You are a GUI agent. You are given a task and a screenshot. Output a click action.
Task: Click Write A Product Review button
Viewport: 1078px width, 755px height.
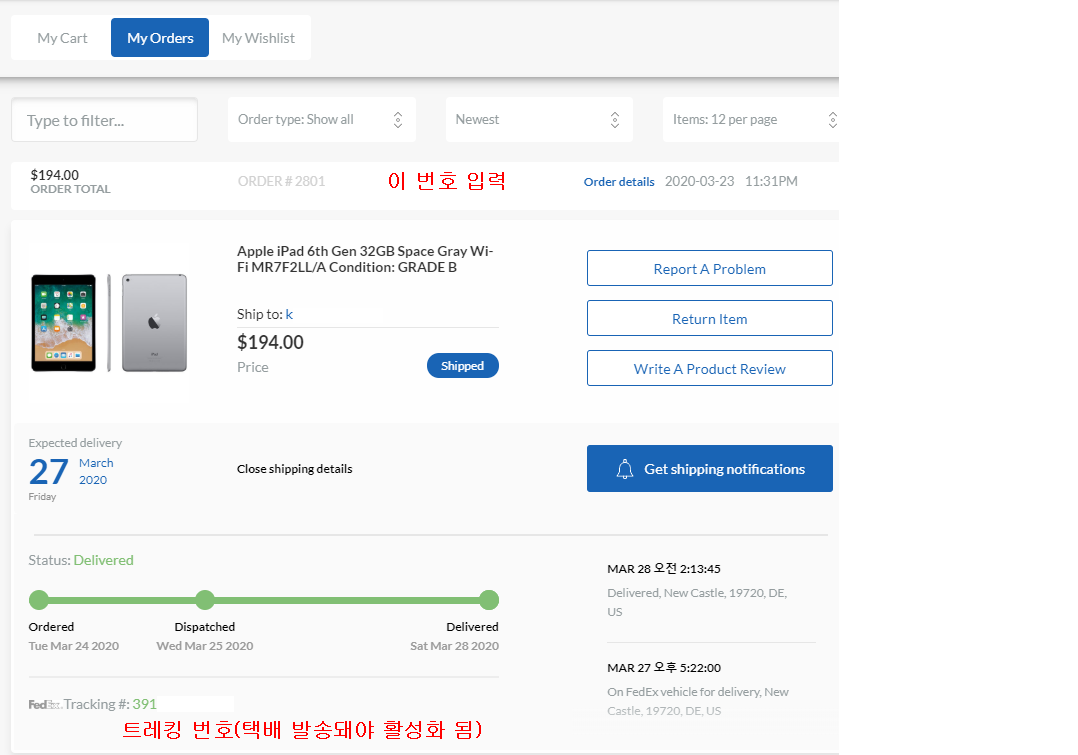[x=710, y=369]
